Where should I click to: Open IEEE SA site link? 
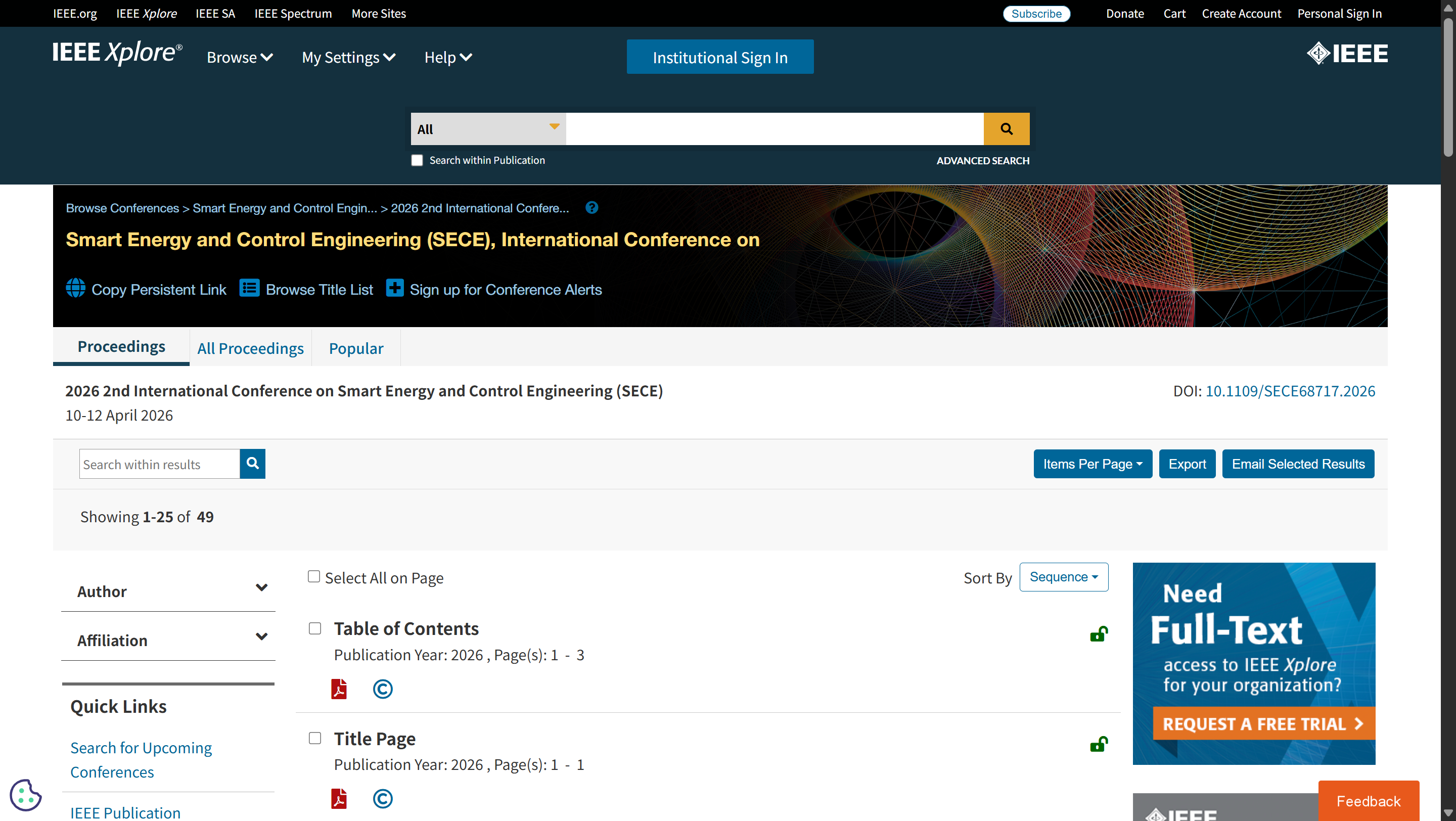click(215, 14)
